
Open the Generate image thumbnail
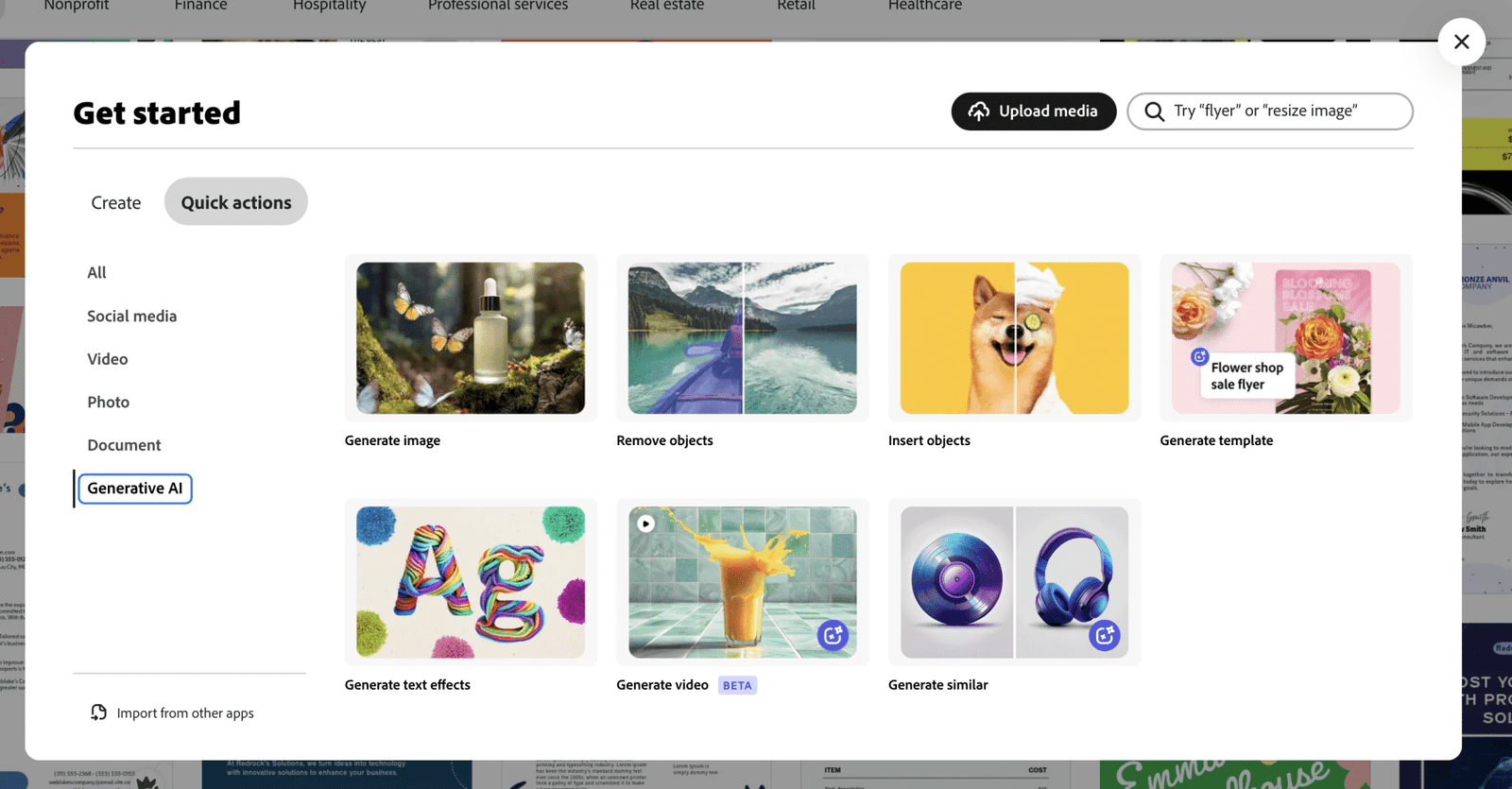tap(471, 337)
